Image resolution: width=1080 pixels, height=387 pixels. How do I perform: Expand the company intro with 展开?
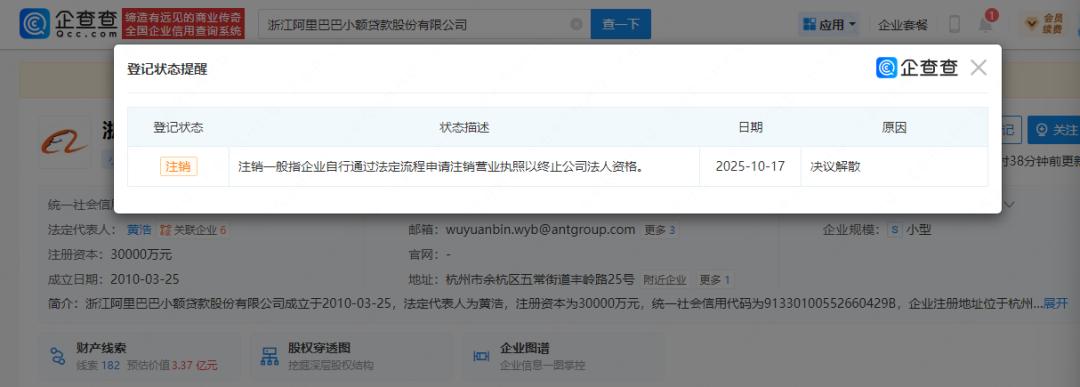[x=1056, y=303]
